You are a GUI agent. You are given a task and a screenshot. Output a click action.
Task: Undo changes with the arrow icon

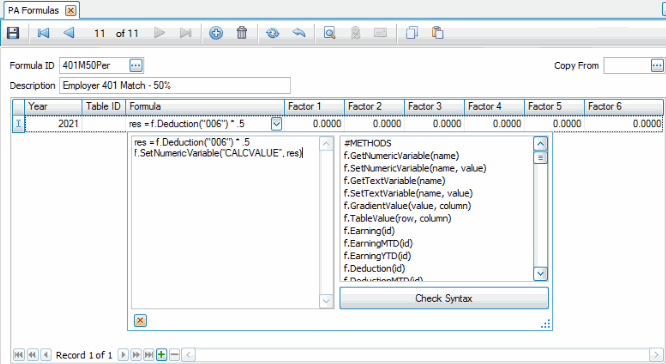pyautogui.click(x=299, y=33)
